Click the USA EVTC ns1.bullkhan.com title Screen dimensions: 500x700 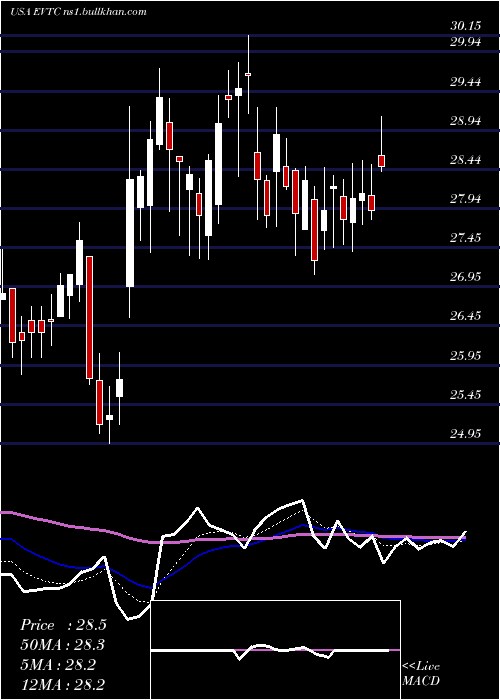point(79,12)
